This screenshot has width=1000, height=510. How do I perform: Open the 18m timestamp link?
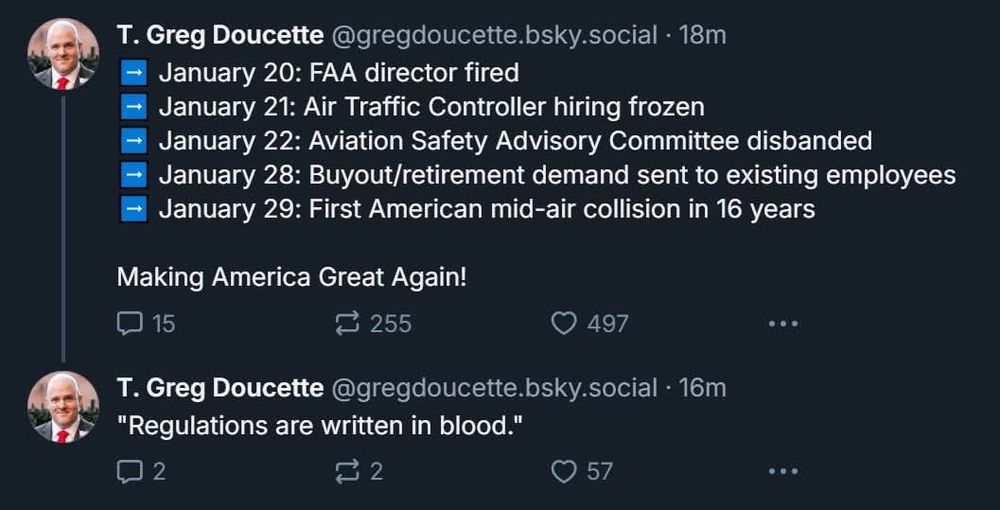702,35
